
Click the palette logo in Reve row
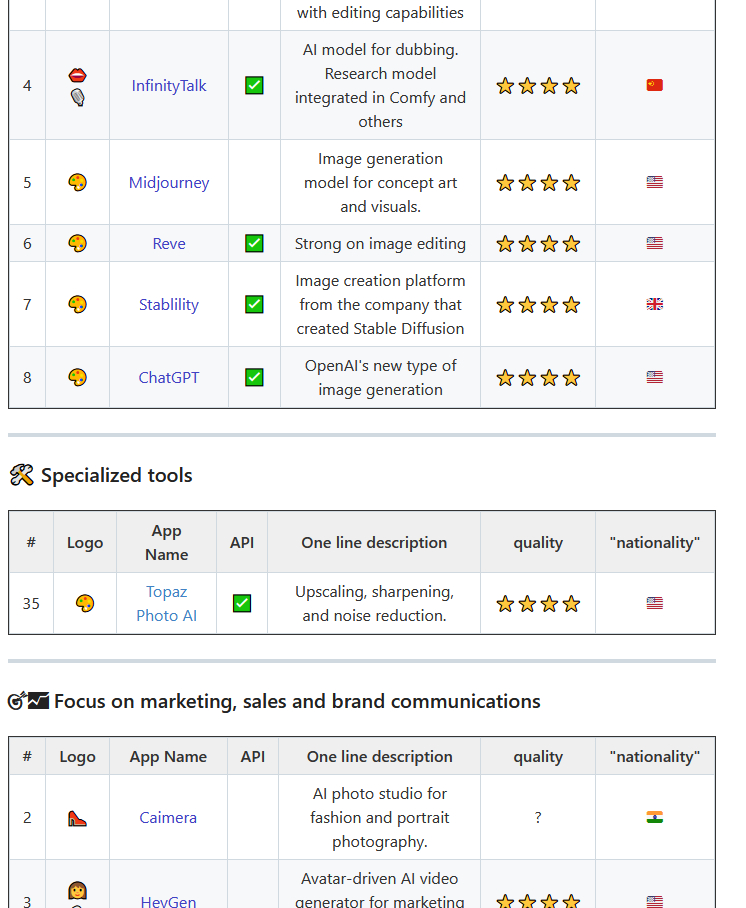[x=77, y=244]
